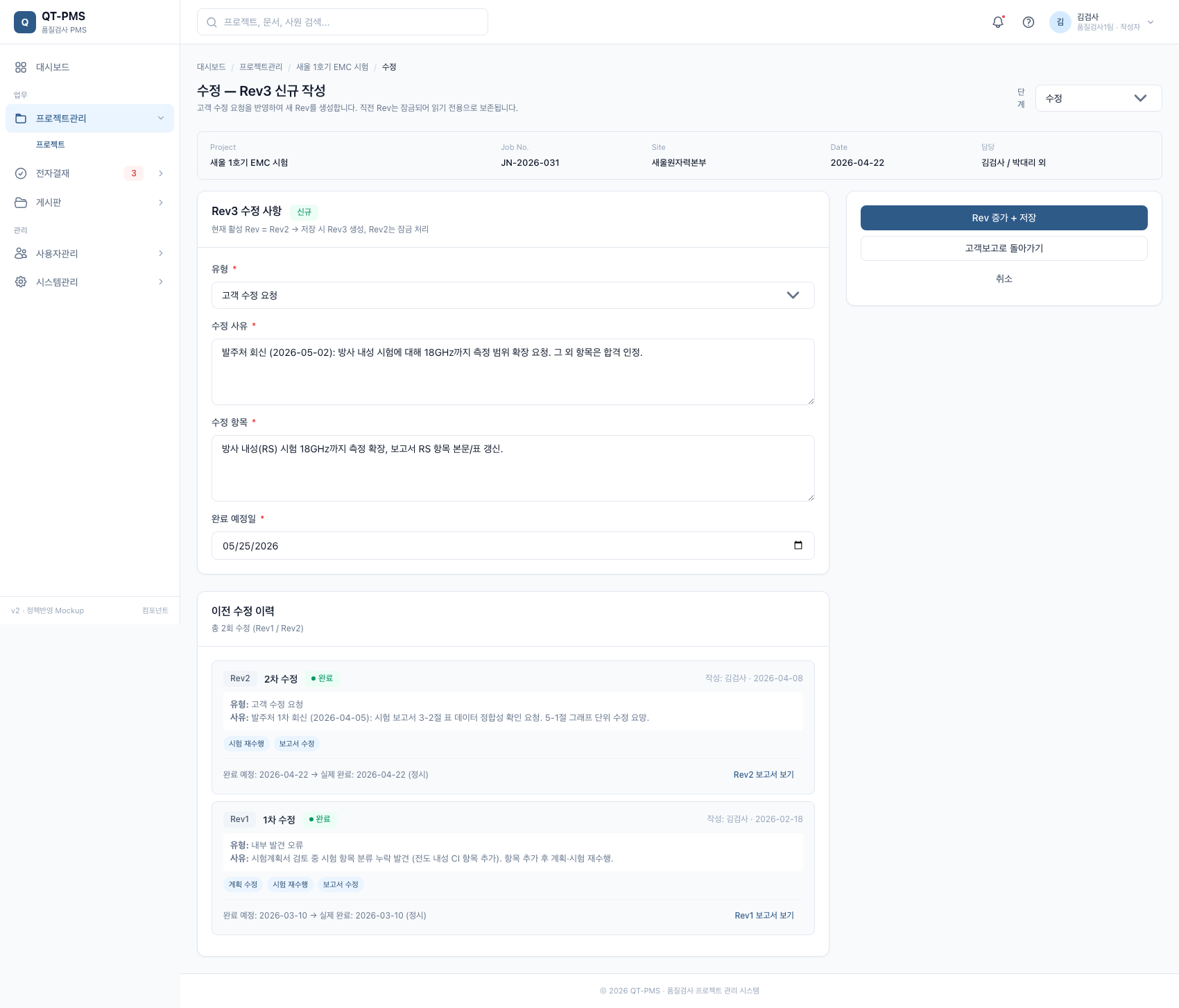Click the 보고서 수정 tag in Rev2 card
The height and width of the screenshot is (1008, 1179).
tap(297, 744)
